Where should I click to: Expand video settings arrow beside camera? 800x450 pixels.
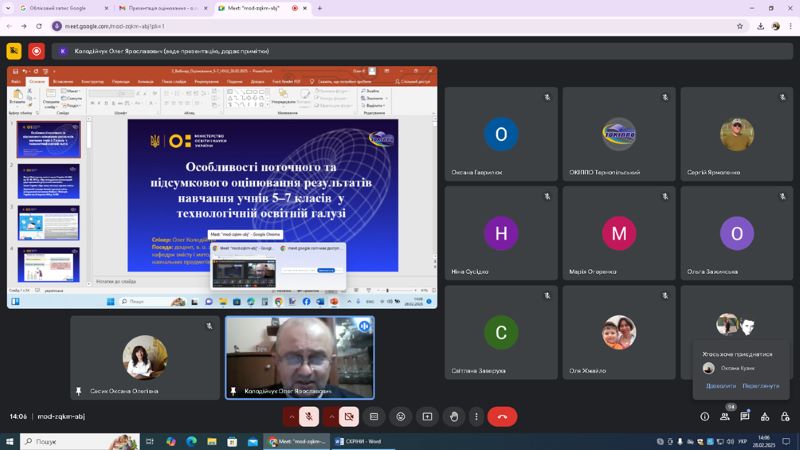[x=331, y=417]
